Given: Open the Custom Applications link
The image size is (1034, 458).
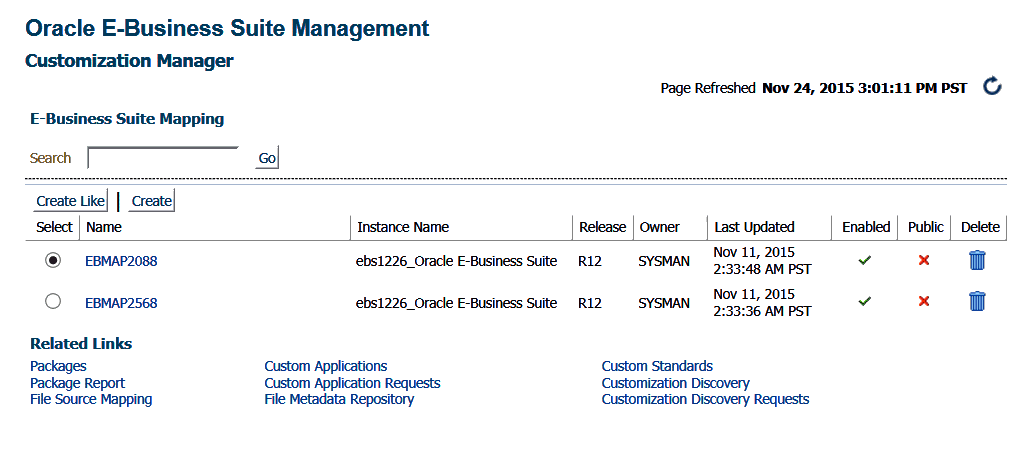Looking at the screenshot, I should (325, 366).
